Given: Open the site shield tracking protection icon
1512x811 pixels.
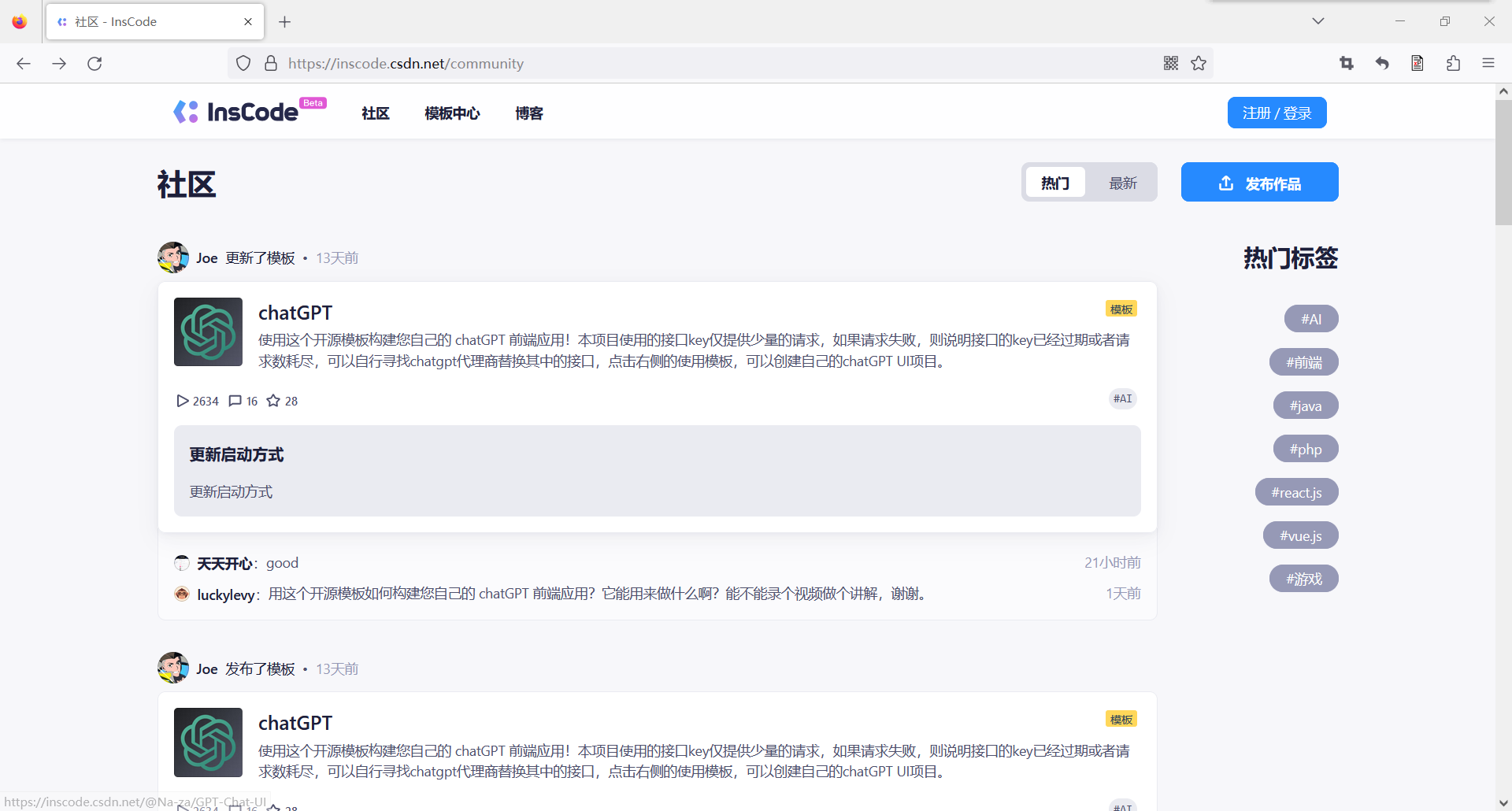Looking at the screenshot, I should coord(243,64).
